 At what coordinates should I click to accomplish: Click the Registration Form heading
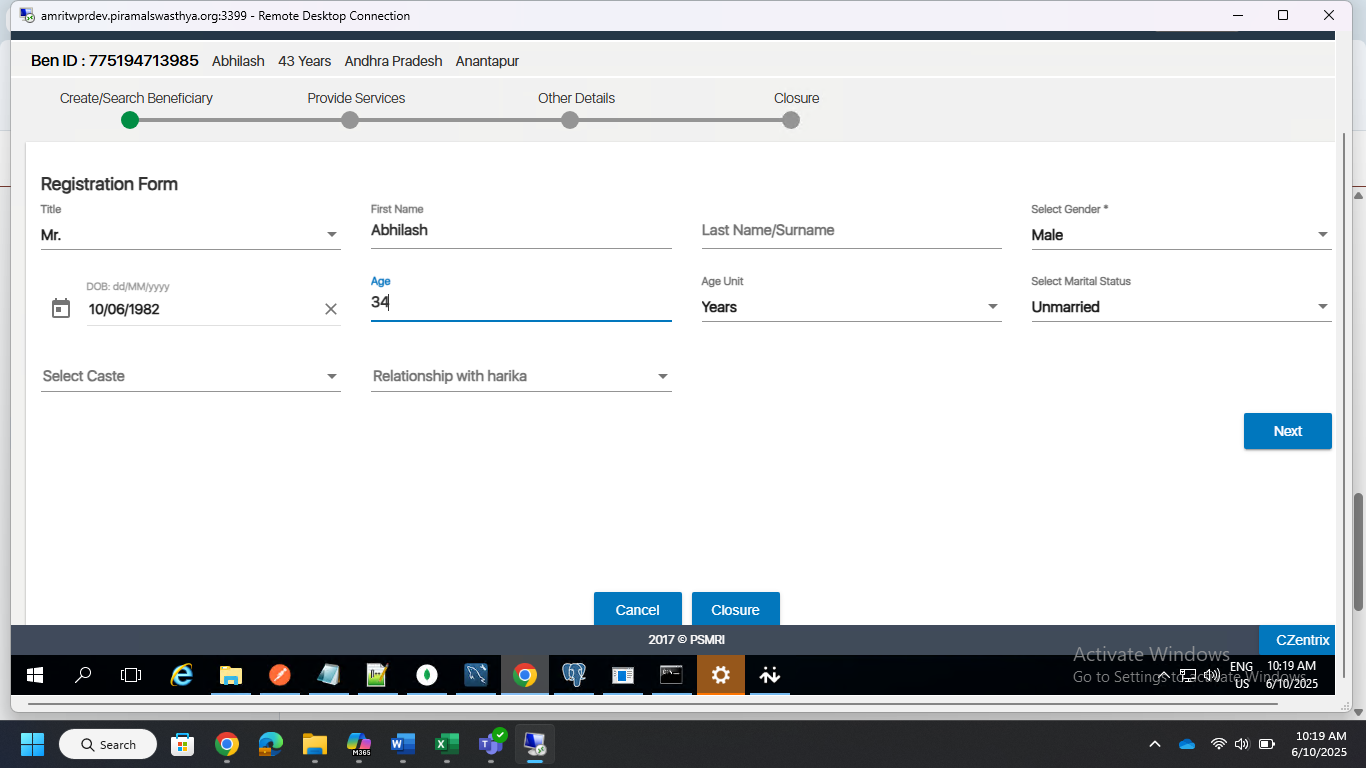point(109,184)
